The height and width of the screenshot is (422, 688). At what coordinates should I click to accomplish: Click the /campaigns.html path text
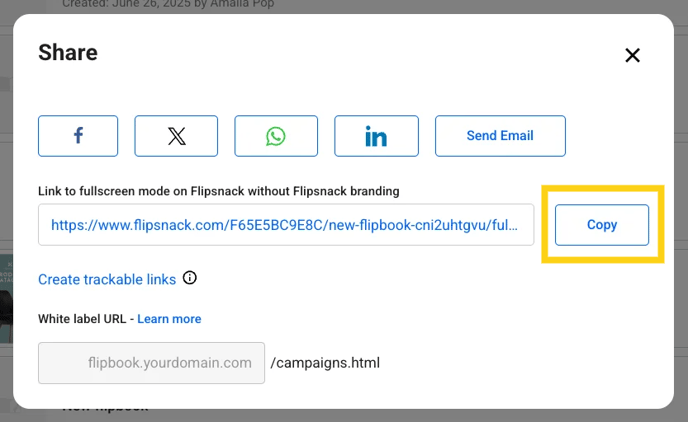tap(325, 363)
